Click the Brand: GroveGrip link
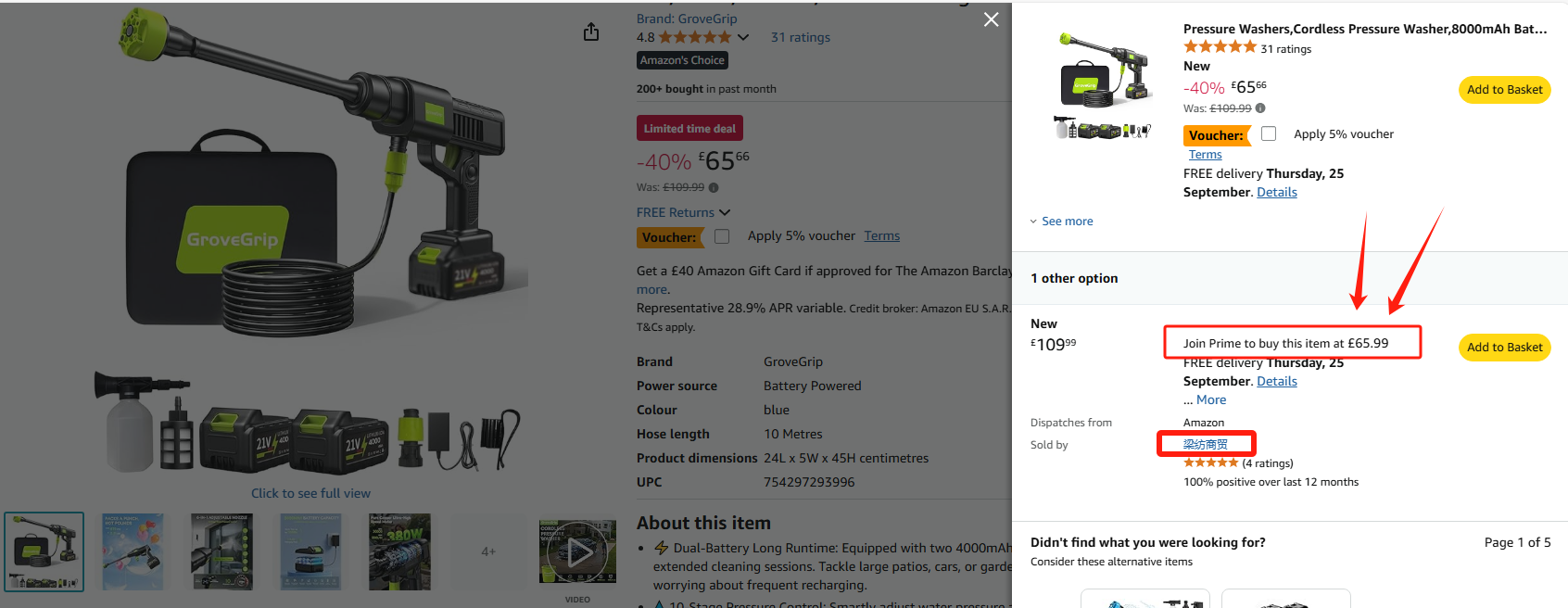Image resolution: width=1568 pixels, height=608 pixels. click(687, 19)
